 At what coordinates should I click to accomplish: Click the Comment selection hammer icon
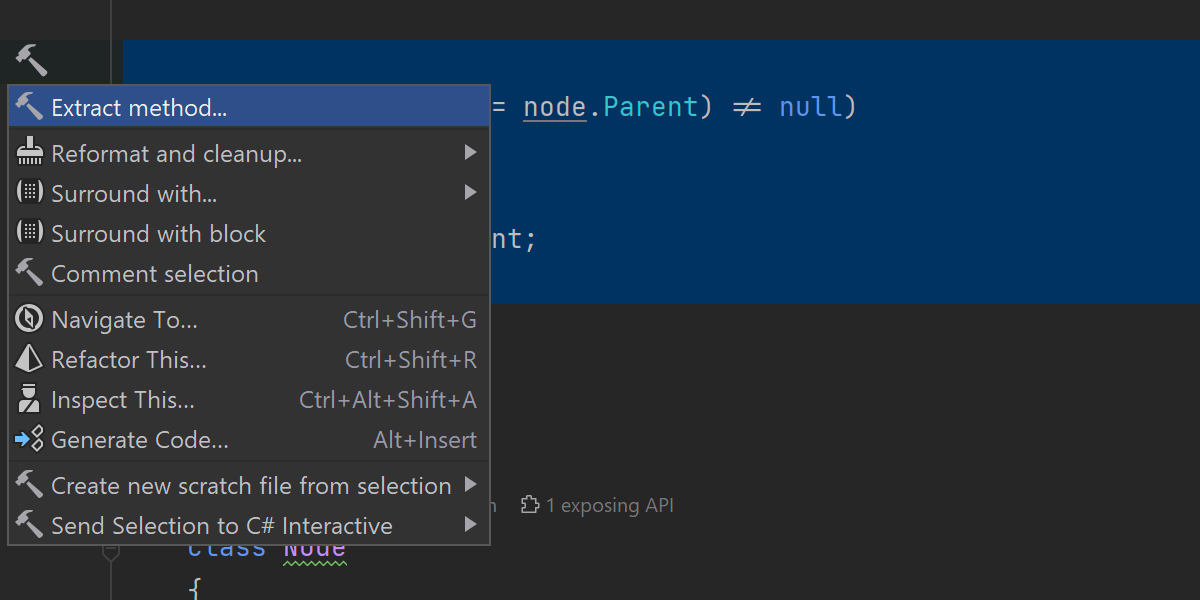click(x=30, y=273)
